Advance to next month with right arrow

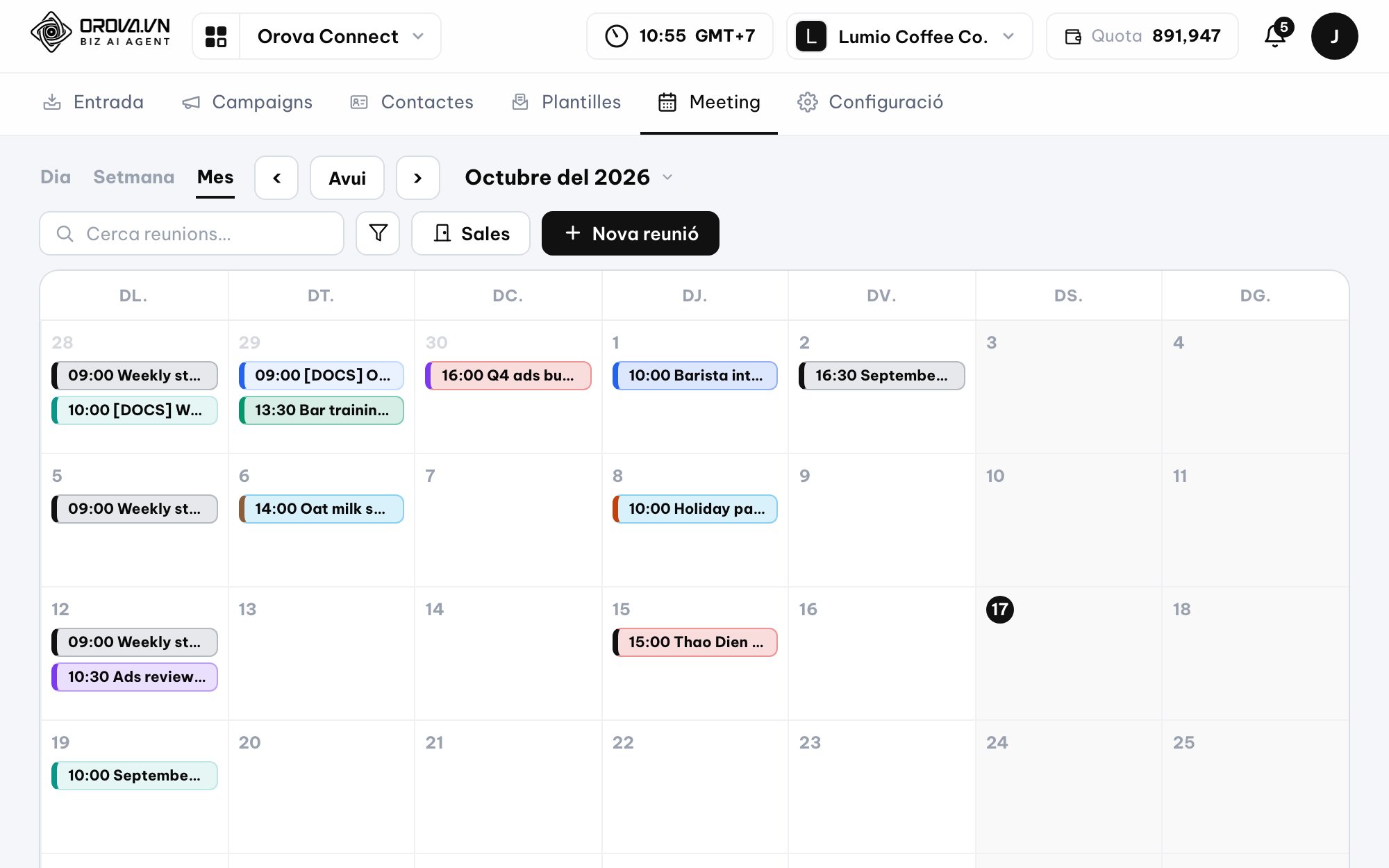pyautogui.click(x=418, y=178)
